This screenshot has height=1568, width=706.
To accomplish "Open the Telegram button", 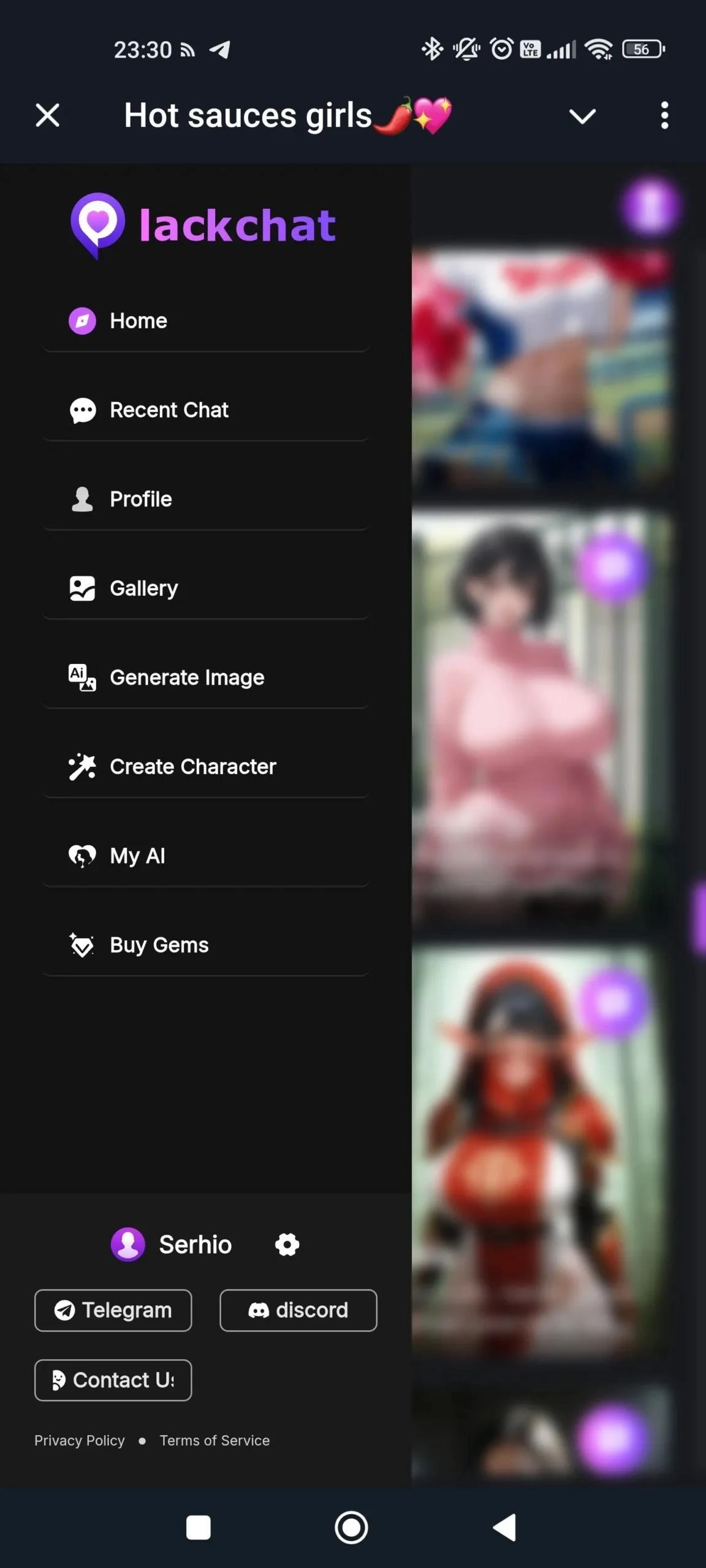I will point(113,1310).
